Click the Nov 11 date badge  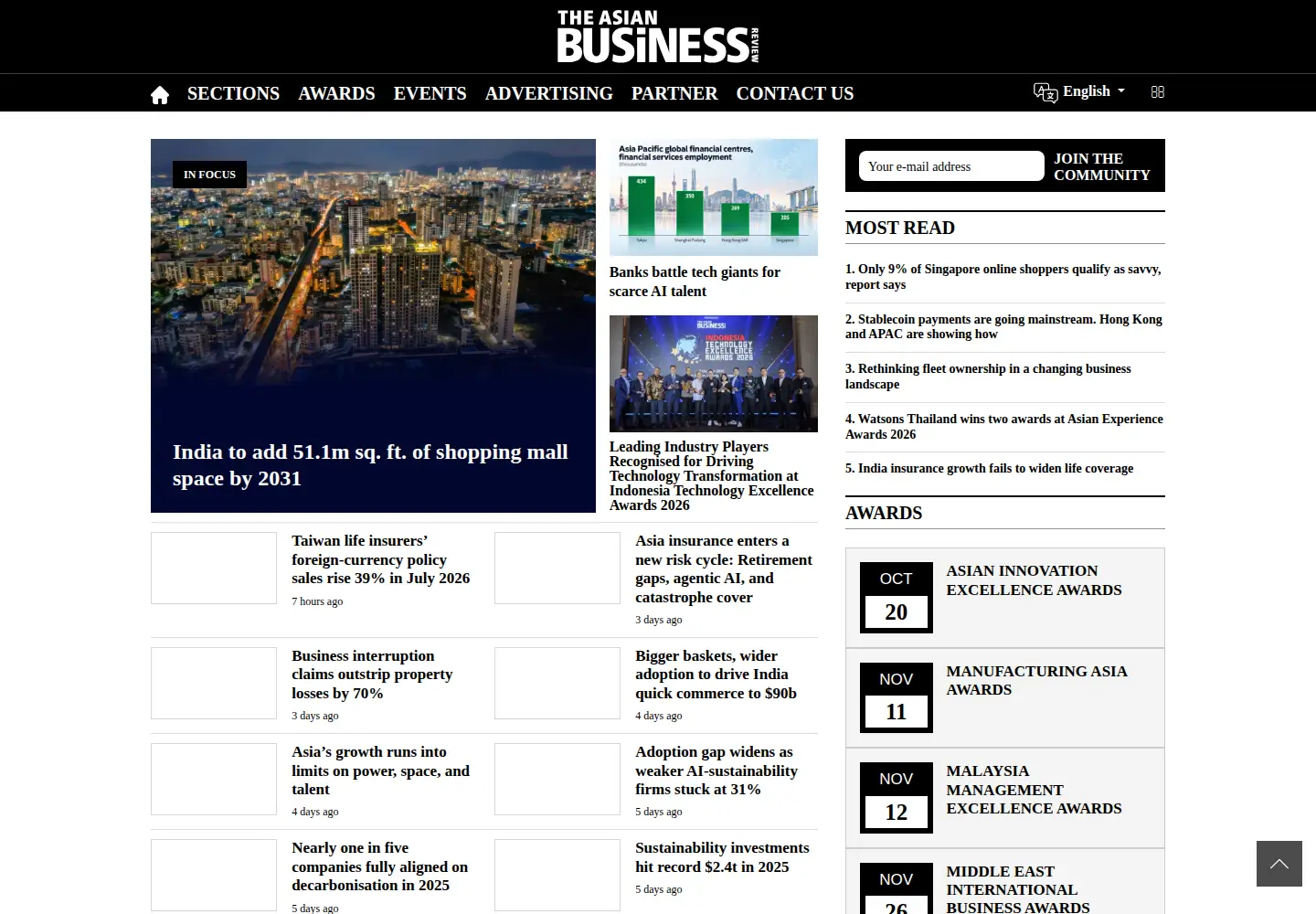(x=897, y=697)
